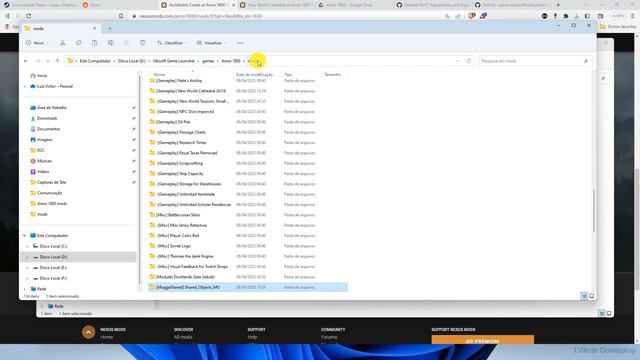Click the file list vertical scrollbar

(594, 212)
